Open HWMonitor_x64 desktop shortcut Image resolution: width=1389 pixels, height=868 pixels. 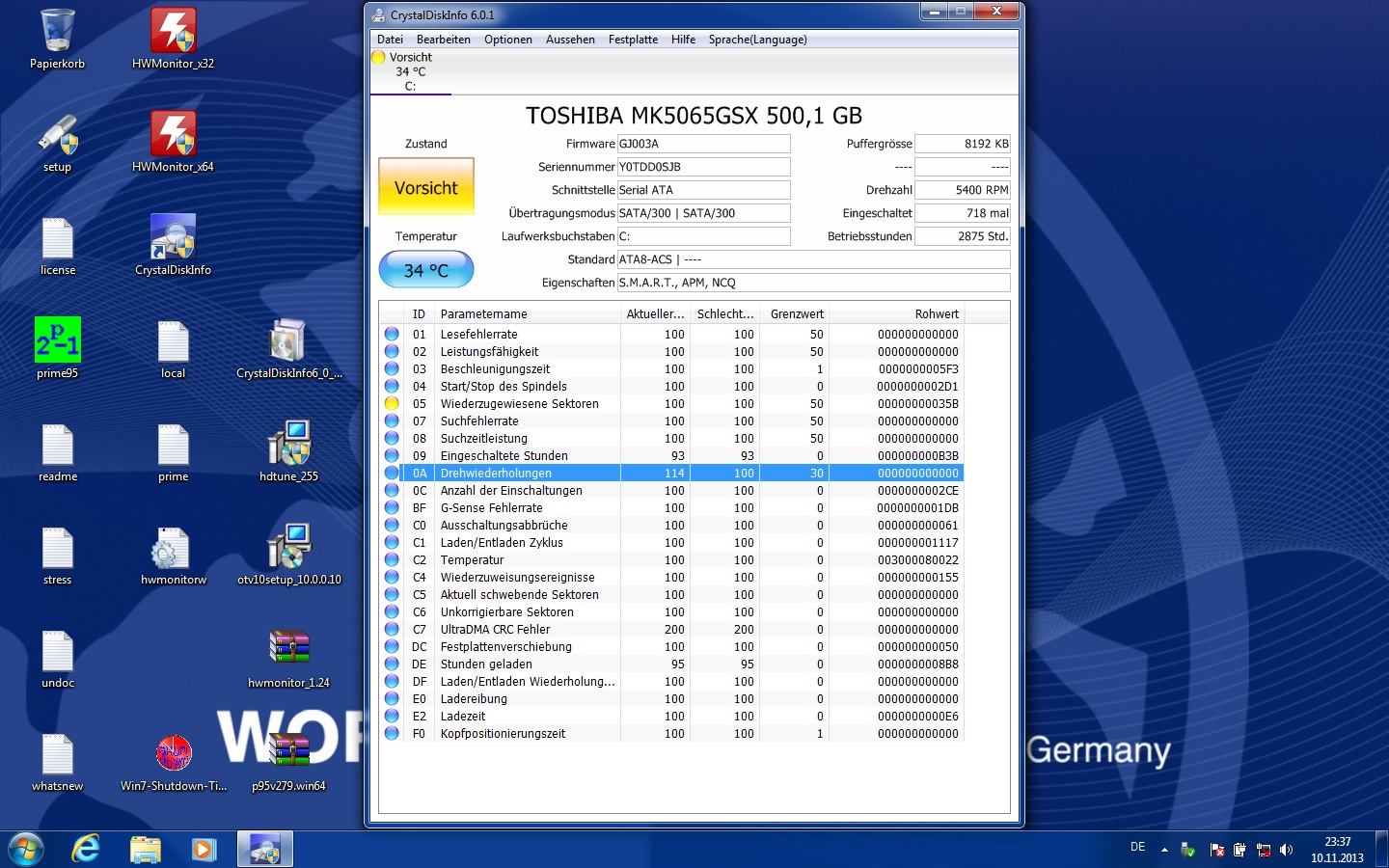tap(174, 142)
